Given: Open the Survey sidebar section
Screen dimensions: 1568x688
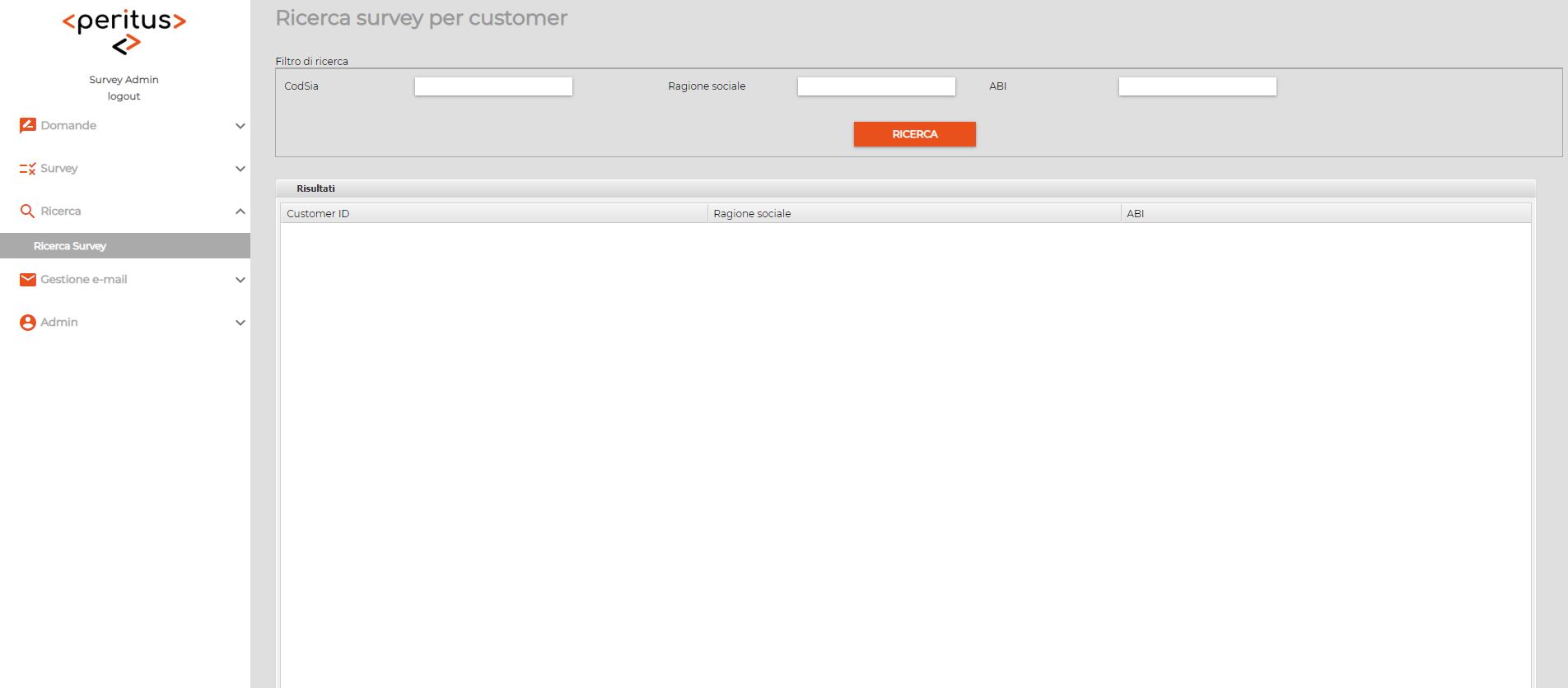Looking at the screenshot, I should [x=125, y=169].
